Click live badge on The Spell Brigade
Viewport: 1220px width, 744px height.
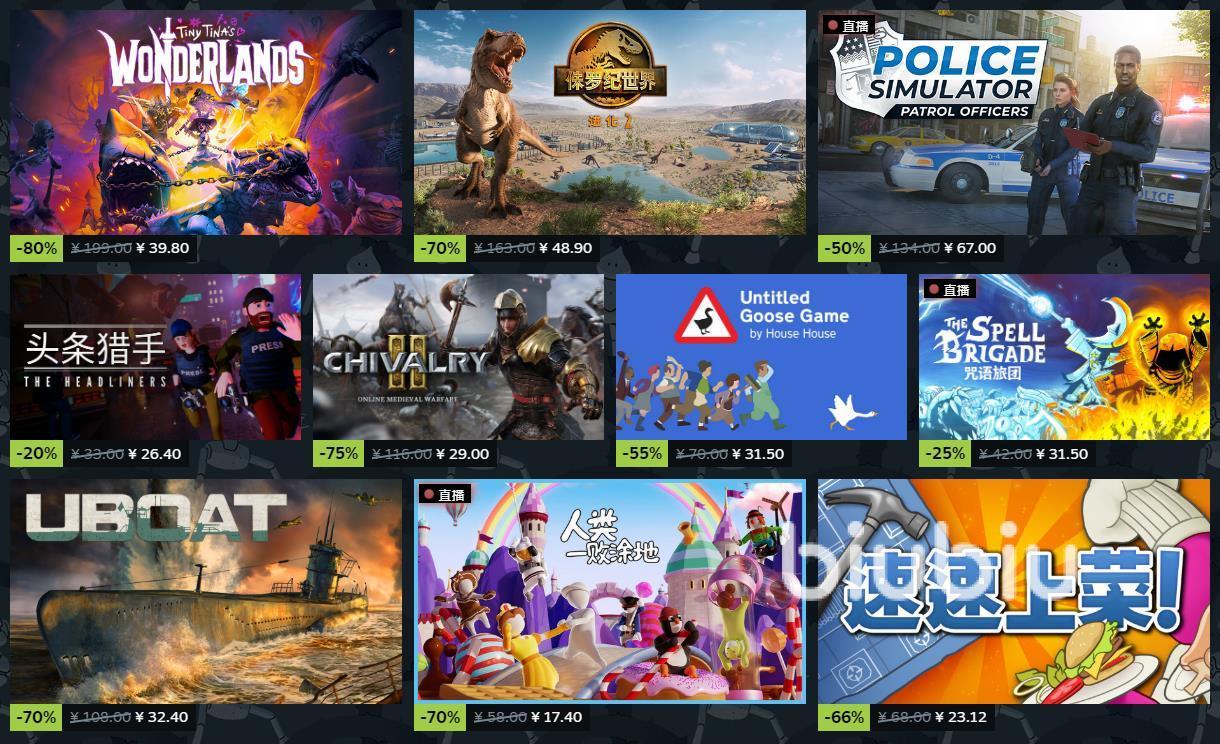pyautogui.click(x=950, y=290)
